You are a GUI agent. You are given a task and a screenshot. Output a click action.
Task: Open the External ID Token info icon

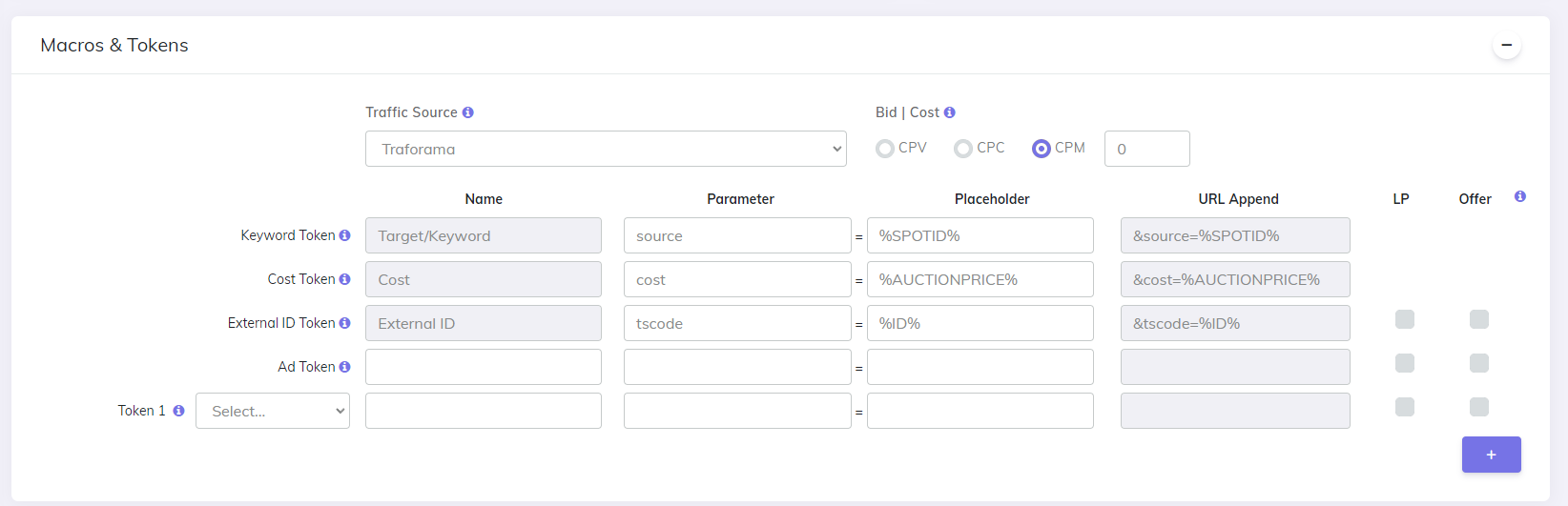[x=344, y=323]
